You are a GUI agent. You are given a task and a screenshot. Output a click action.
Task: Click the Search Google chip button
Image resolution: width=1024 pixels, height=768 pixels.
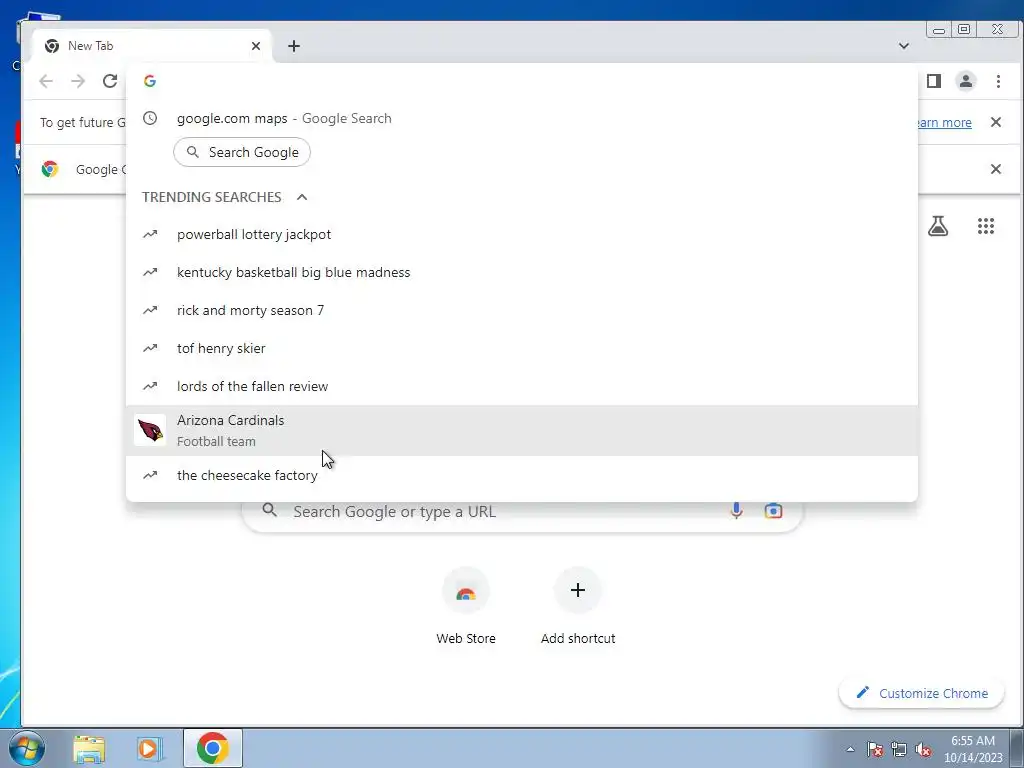(242, 152)
